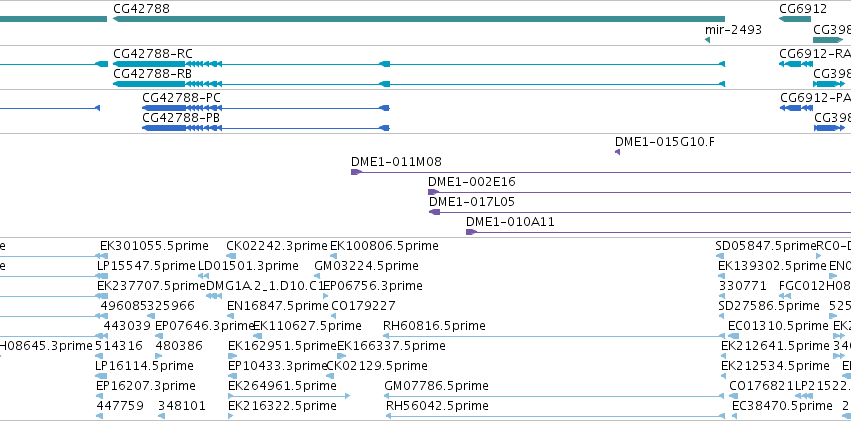Click the DME1-011M08 clone label
The height and width of the screenshot is (421, 851).
coord(396,162)
